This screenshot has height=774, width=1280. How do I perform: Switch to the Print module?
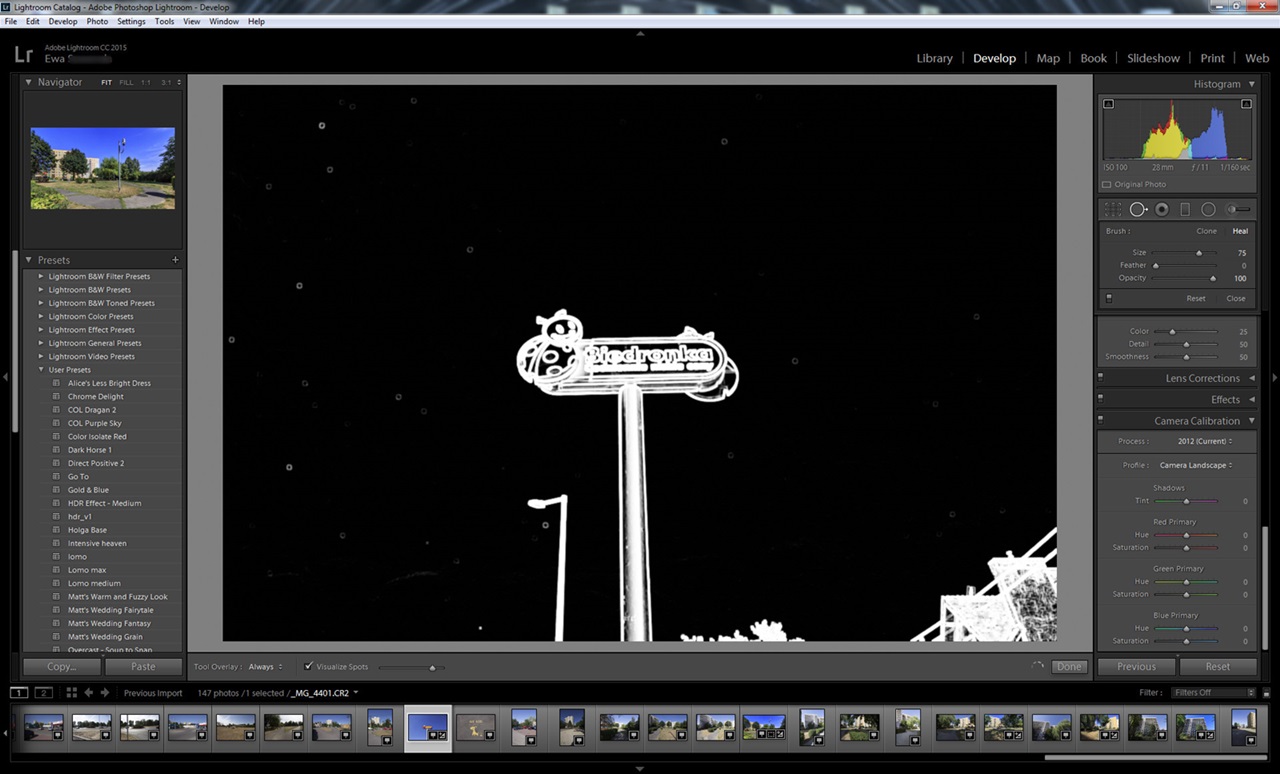(x=1212, y=58)
